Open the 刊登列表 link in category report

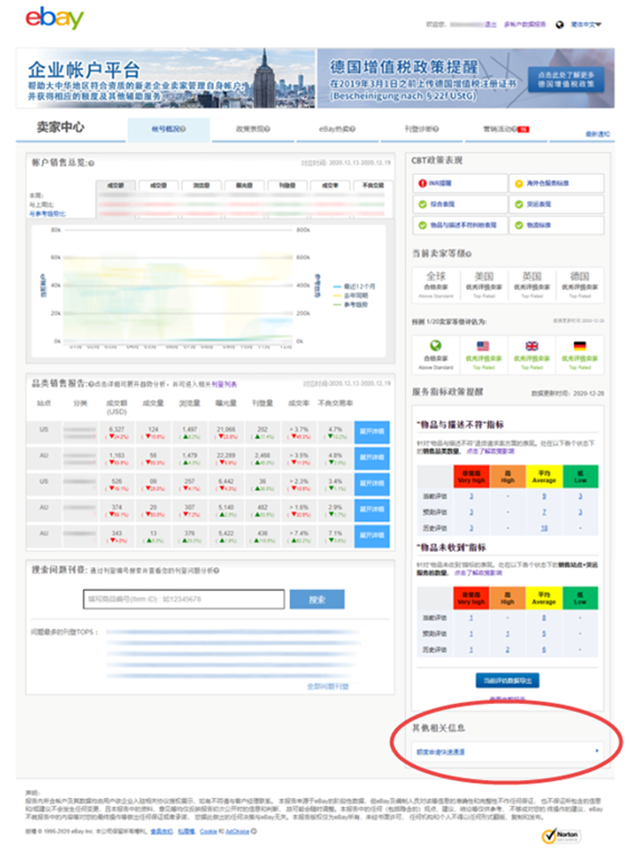pyautogui.click(x=224, y=384)
